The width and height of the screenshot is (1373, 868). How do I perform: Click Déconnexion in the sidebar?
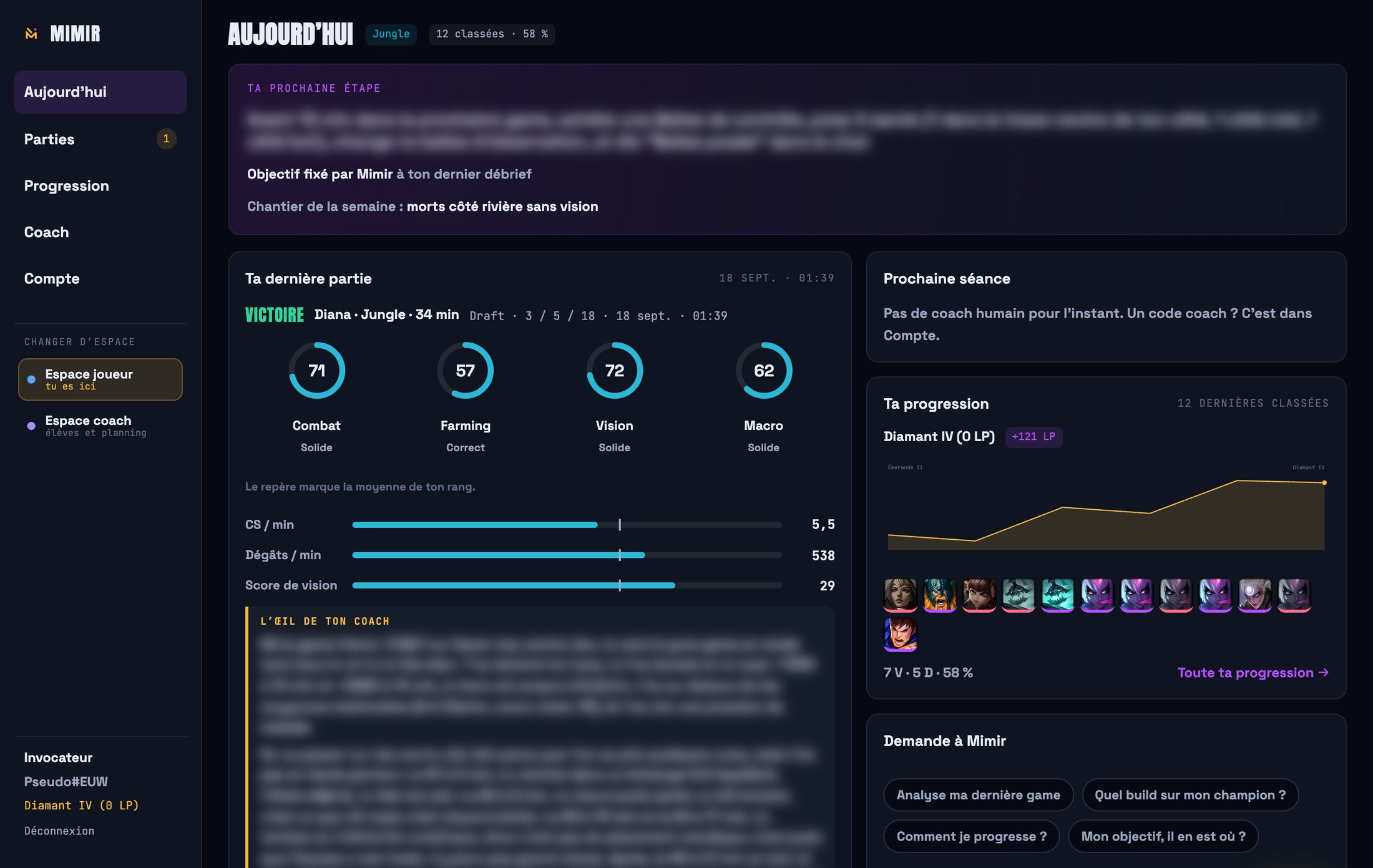tap(59, 831)
